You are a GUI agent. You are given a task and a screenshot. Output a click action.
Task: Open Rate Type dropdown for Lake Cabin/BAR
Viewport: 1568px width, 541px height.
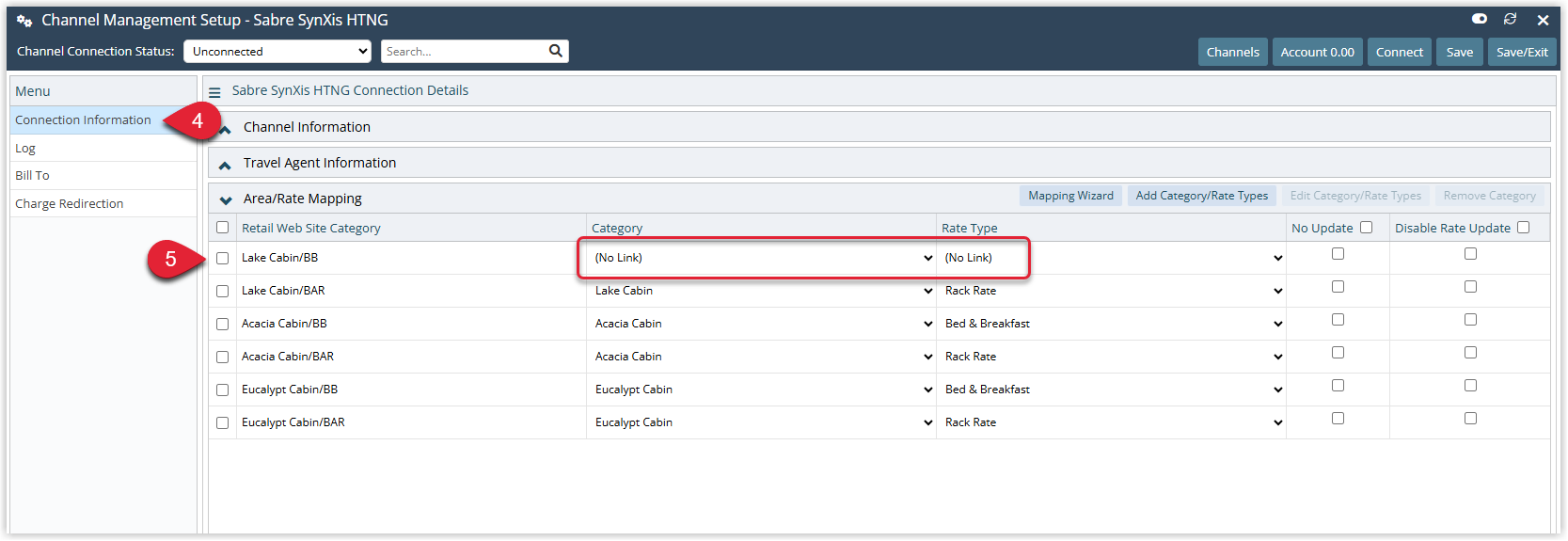pos(1112,291)
